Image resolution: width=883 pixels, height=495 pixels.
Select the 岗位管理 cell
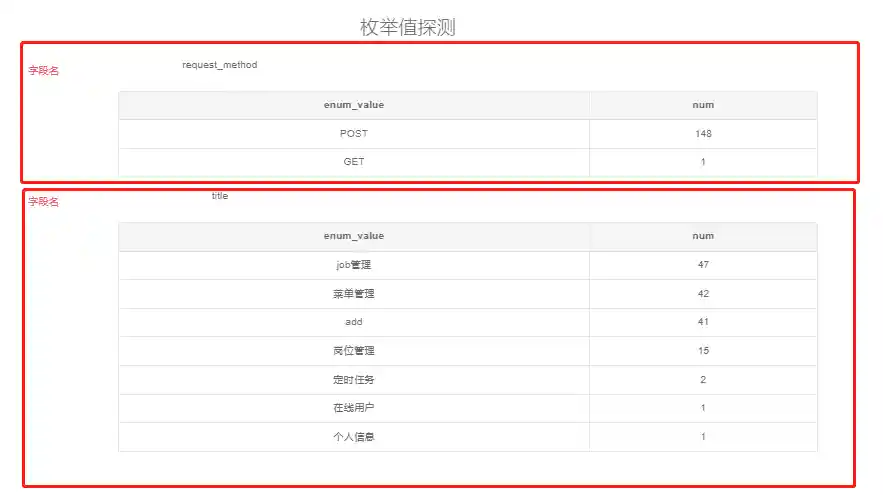coord(354,351)
